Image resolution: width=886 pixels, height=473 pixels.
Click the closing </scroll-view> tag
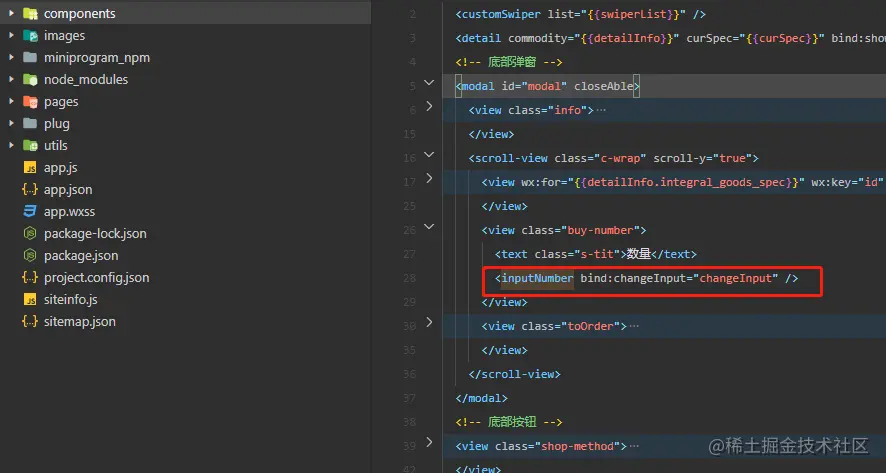click(515, 374)
